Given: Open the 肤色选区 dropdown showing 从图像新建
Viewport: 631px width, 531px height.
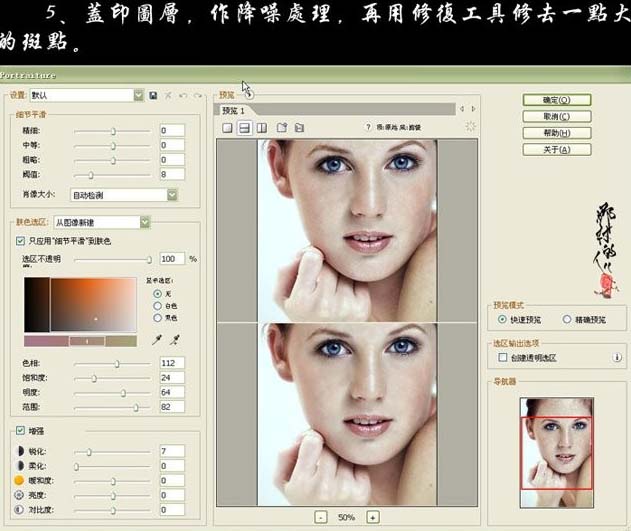Looking at the screenshot, I should pos(102,222).
